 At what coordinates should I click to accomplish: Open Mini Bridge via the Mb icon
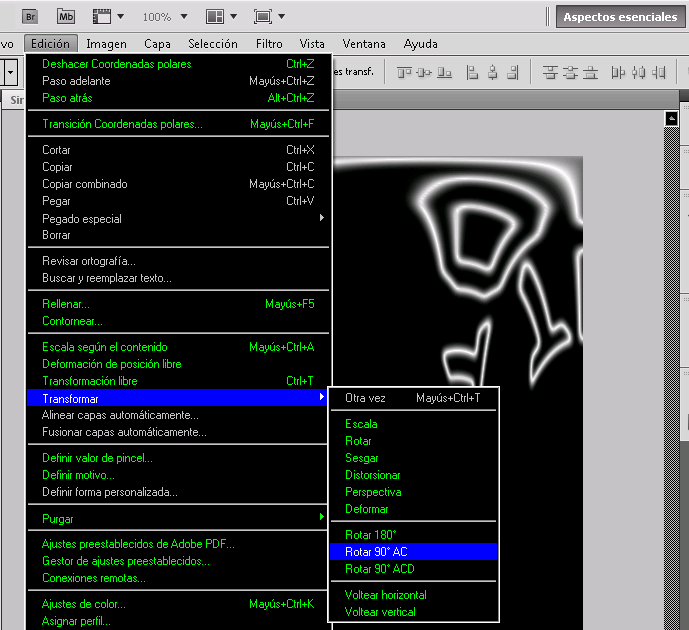[66, 16]
